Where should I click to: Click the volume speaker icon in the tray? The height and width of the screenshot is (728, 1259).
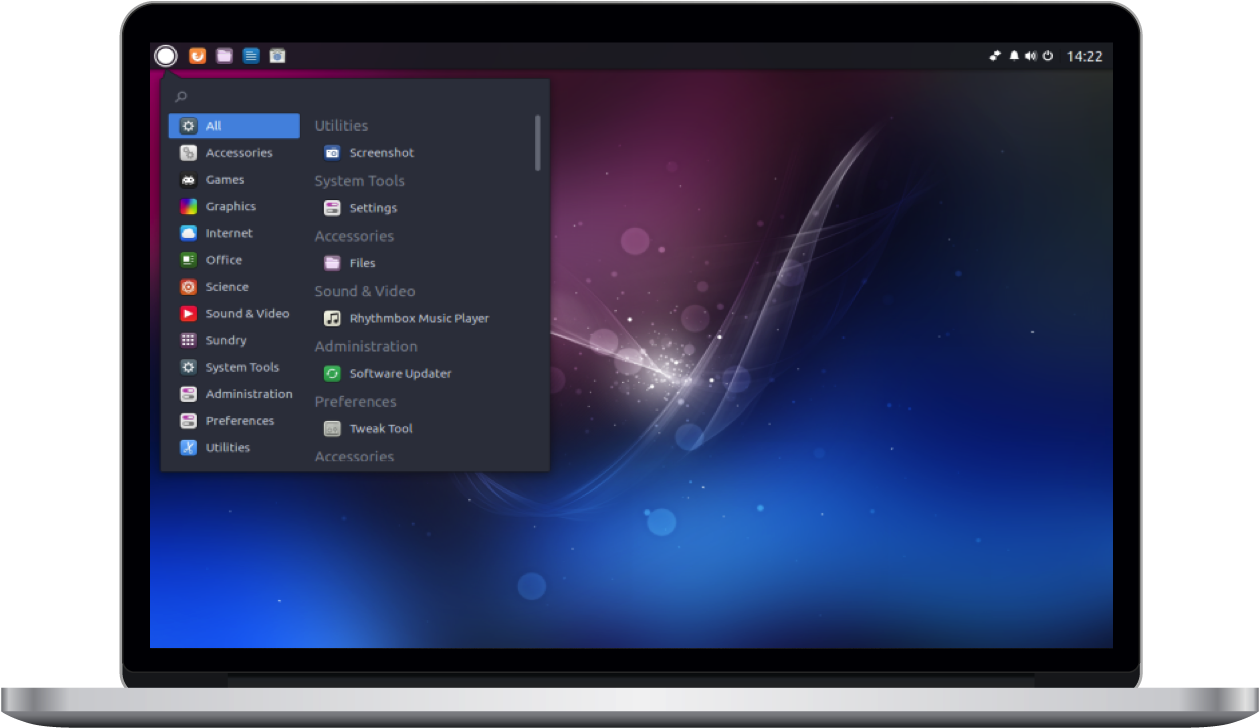(1031, 55)
